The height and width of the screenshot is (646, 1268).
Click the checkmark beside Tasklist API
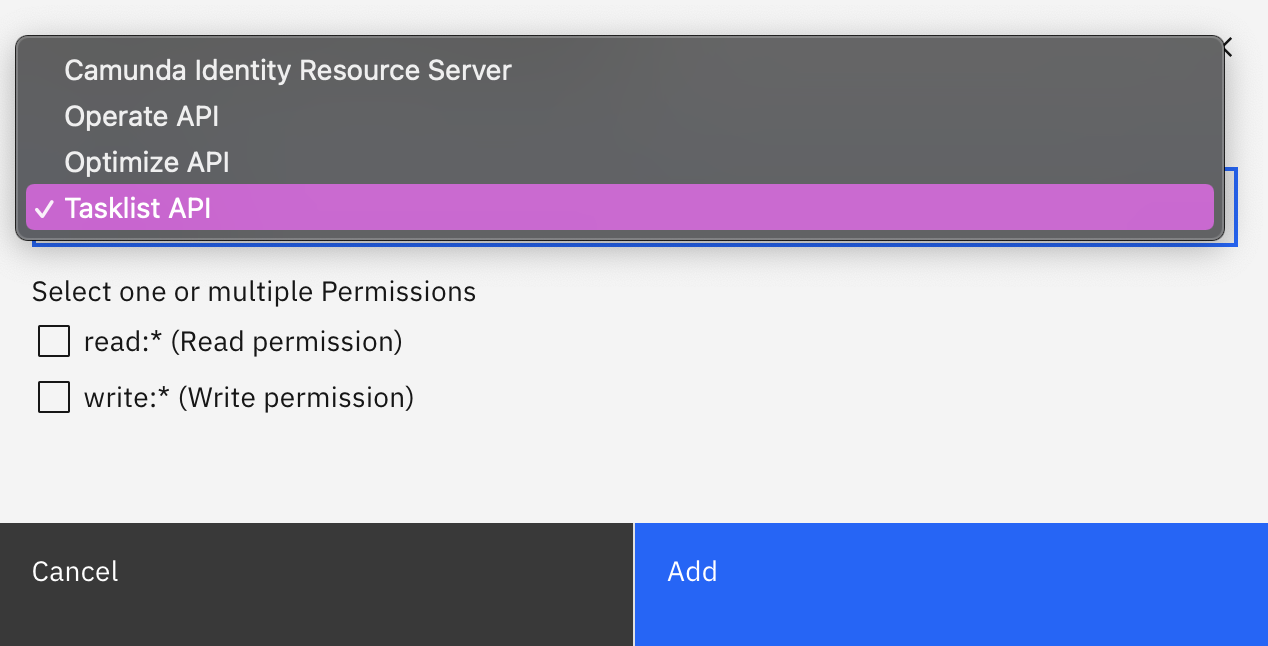point(44,209)
